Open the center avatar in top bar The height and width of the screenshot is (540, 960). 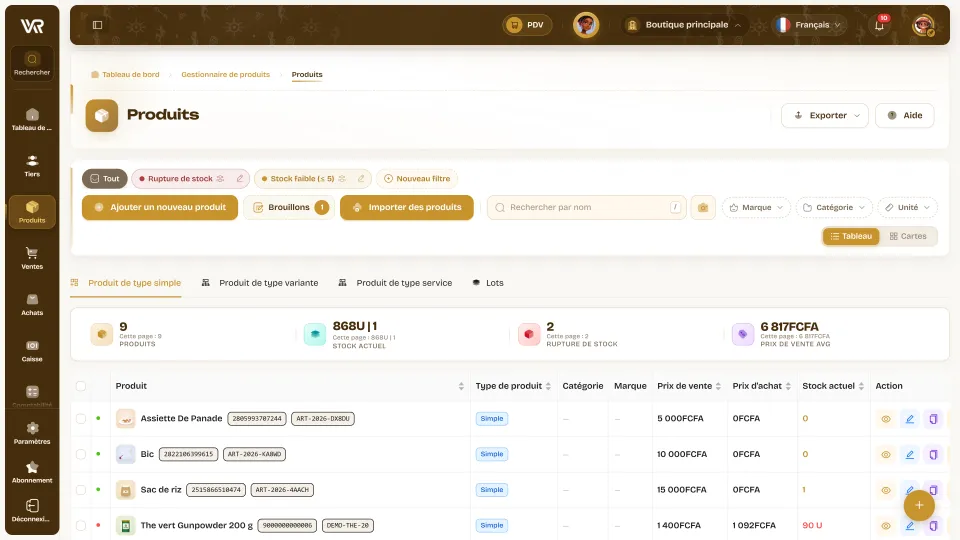coord(586,25)
